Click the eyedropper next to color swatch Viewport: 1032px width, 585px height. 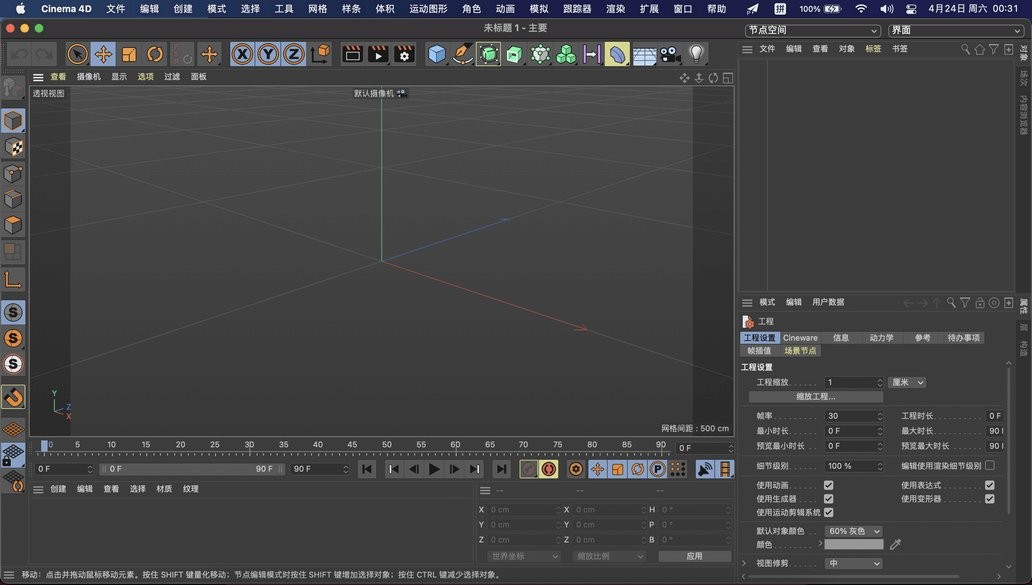point(896,545)
